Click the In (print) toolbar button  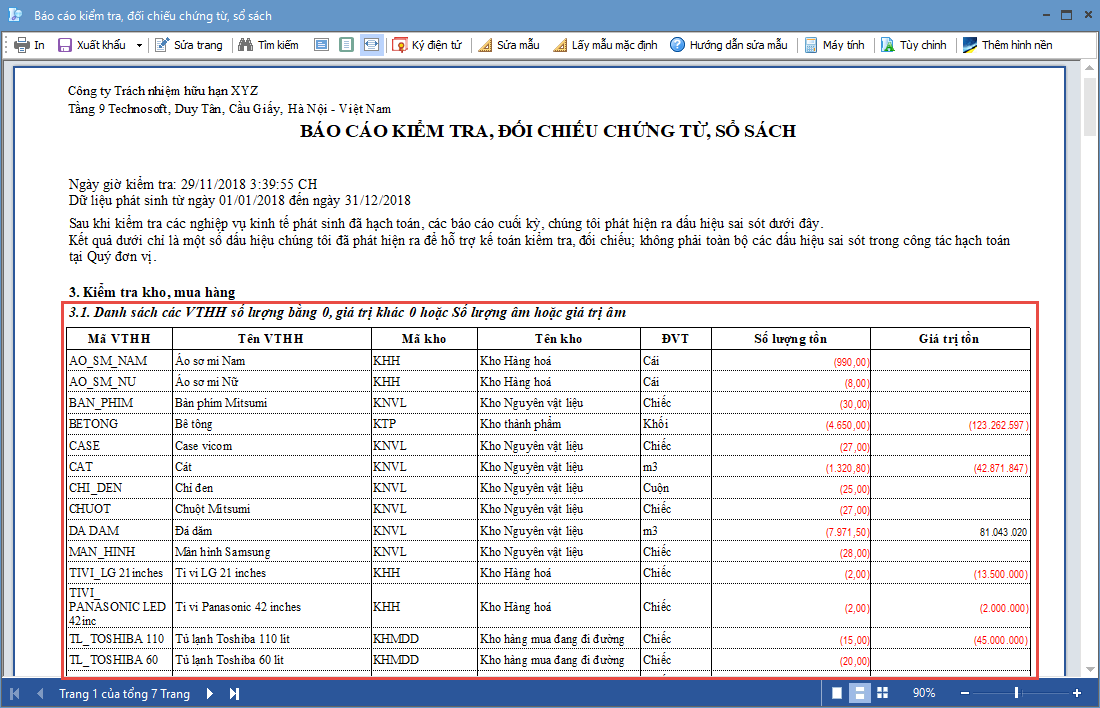point(30,45)
